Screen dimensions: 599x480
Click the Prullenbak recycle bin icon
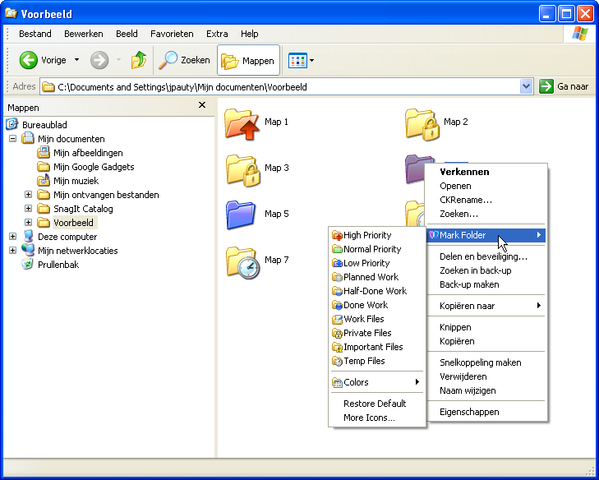(x=28, y=264)
